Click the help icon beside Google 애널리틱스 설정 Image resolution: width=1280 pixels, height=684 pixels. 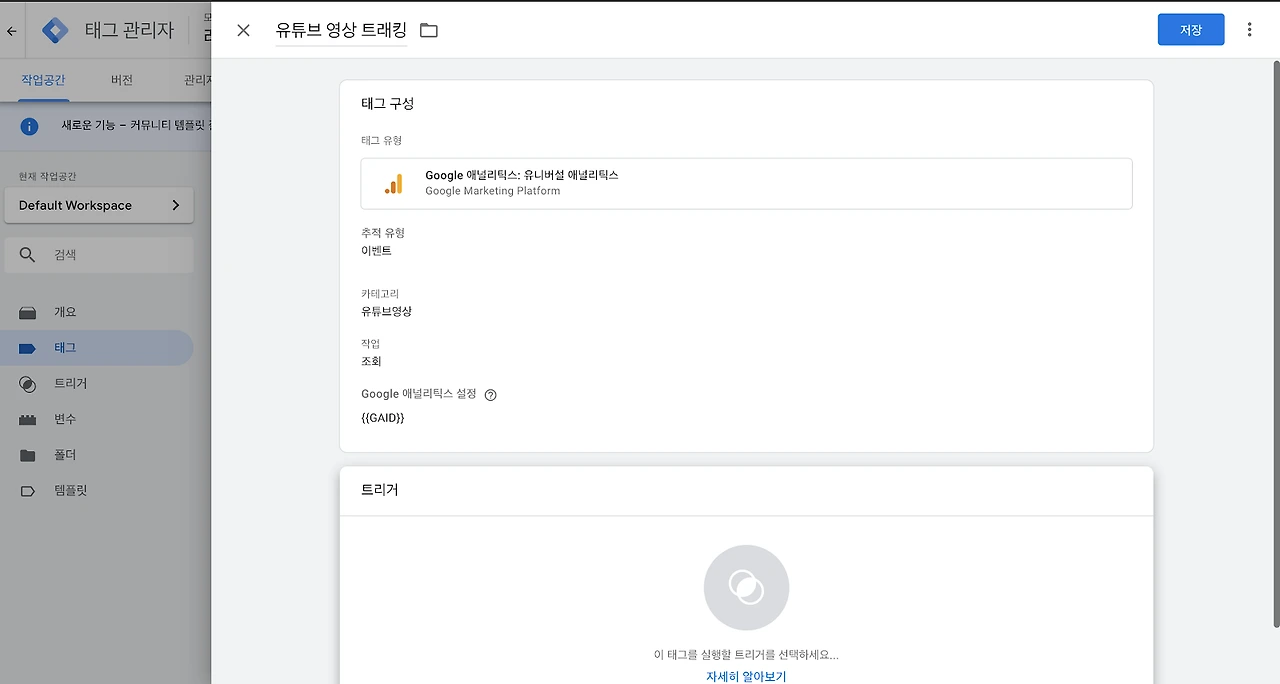(490, 395)
